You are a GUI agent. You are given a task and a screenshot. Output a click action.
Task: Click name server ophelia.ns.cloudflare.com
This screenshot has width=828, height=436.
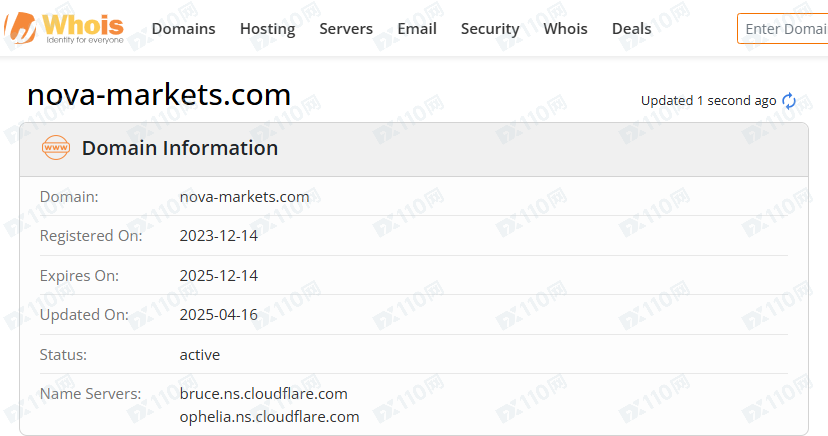269,416
